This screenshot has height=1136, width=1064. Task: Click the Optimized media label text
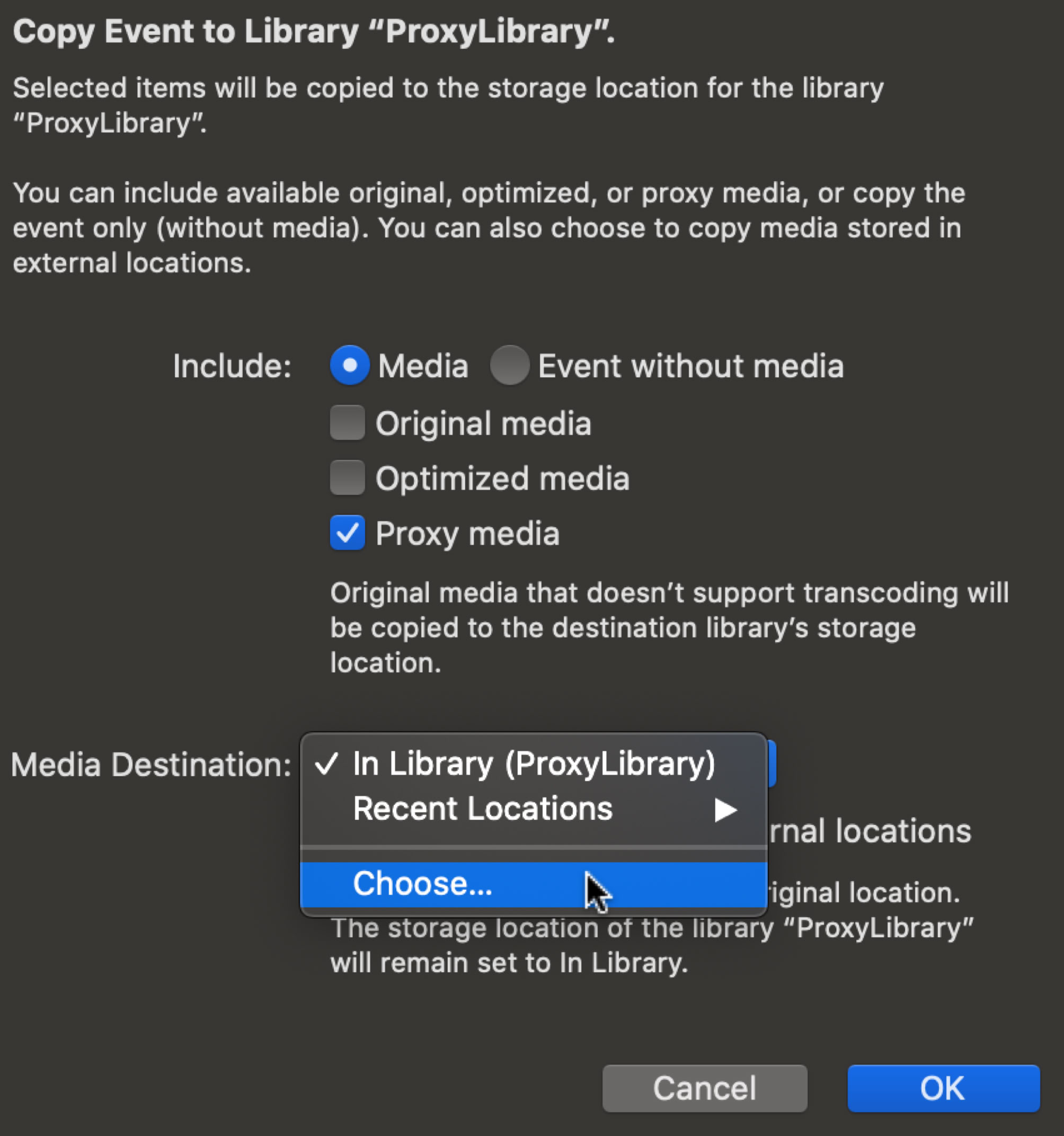tap(502, 478)
